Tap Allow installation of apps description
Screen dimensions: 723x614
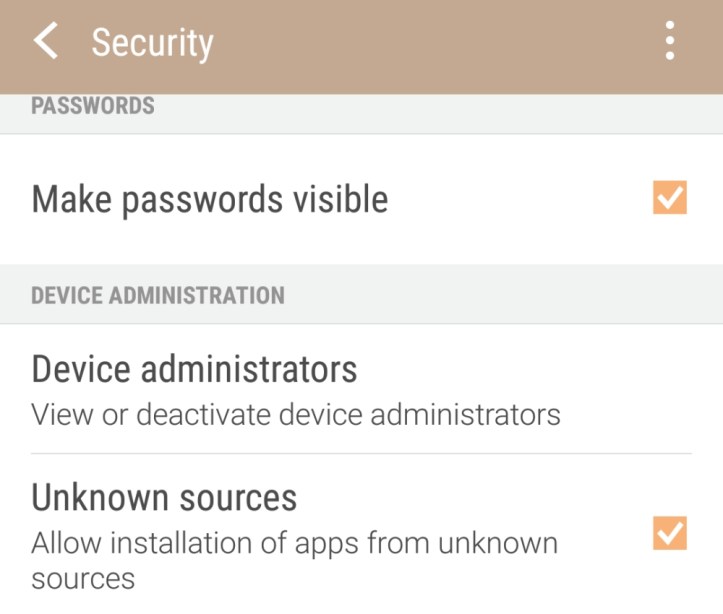click(x=294, y=545)
